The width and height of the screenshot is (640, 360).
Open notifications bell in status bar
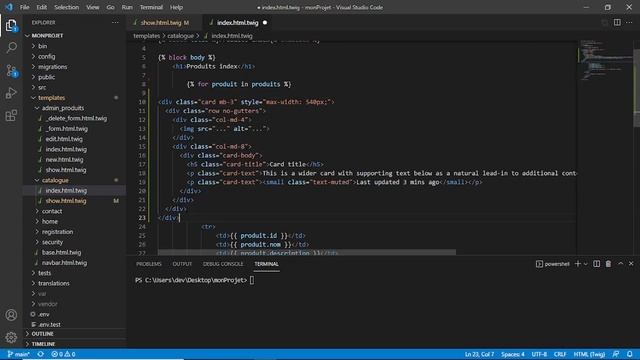pos(630,354)
